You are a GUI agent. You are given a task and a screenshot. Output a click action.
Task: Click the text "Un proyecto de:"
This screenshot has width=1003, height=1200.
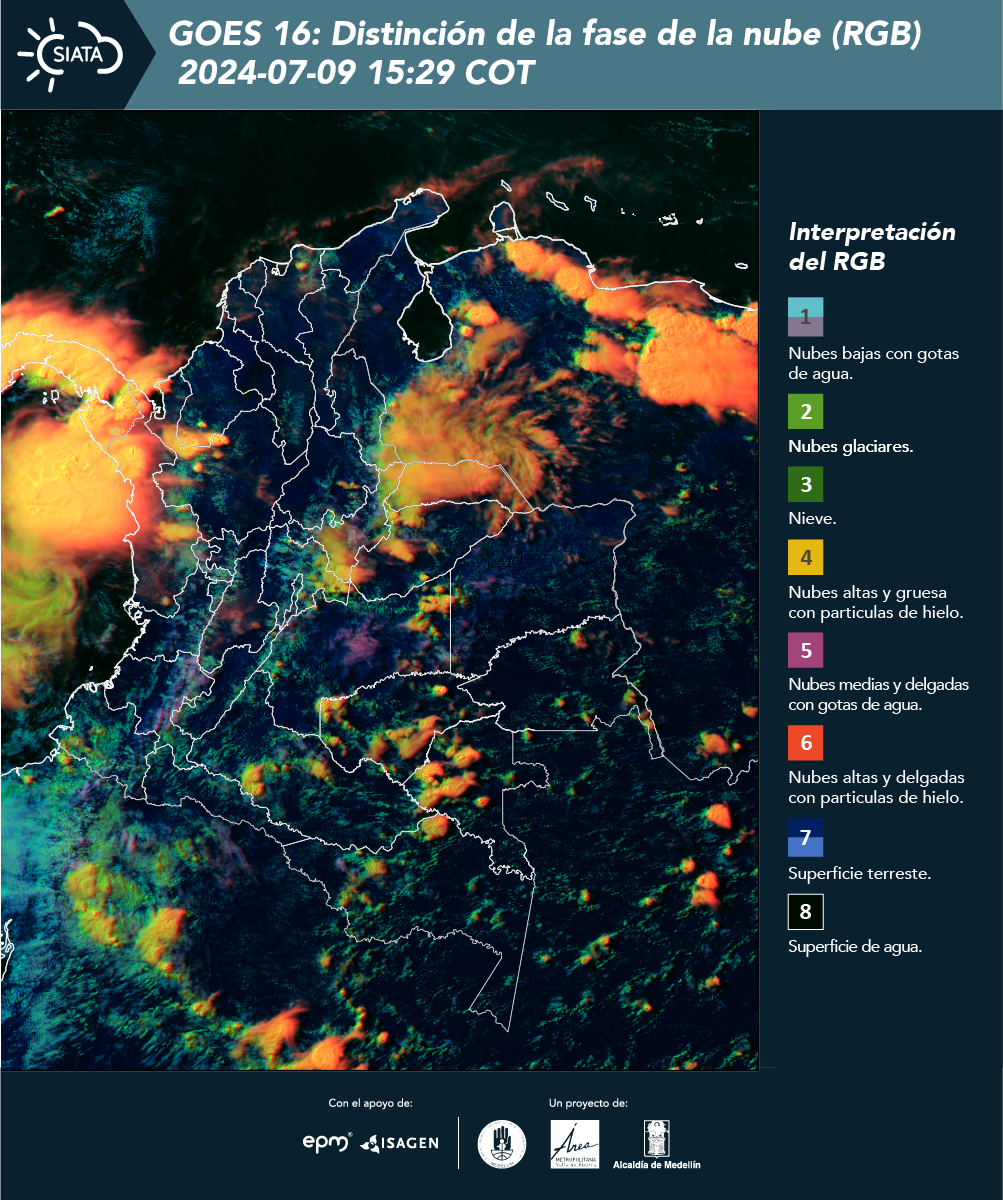tap(588, 1103)
